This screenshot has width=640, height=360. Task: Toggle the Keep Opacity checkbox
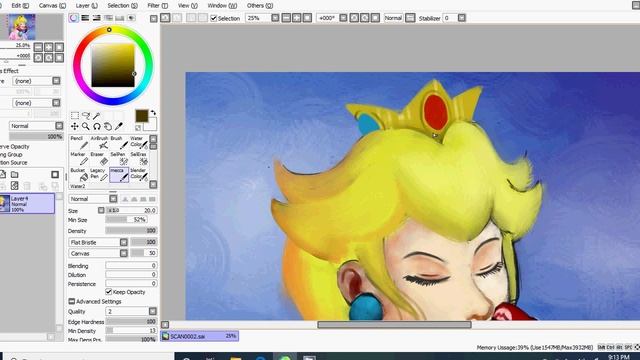click(109, 292)
